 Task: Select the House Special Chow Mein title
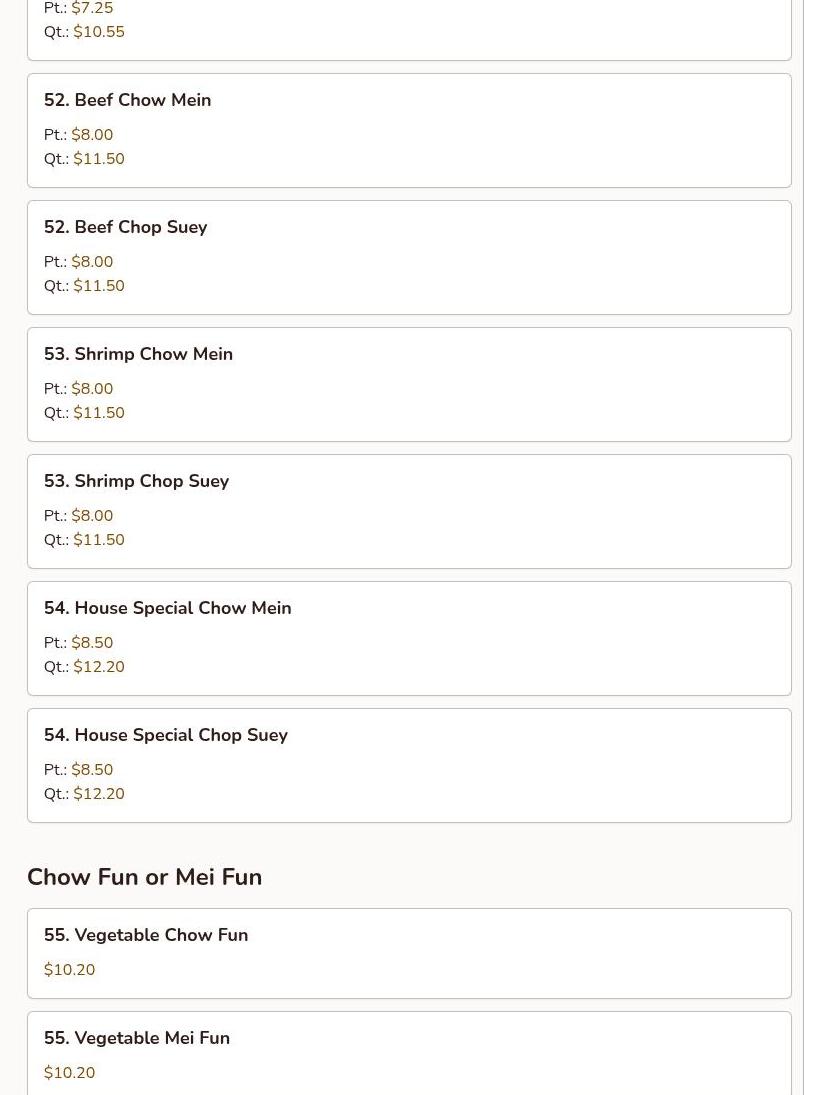(167, 608)
